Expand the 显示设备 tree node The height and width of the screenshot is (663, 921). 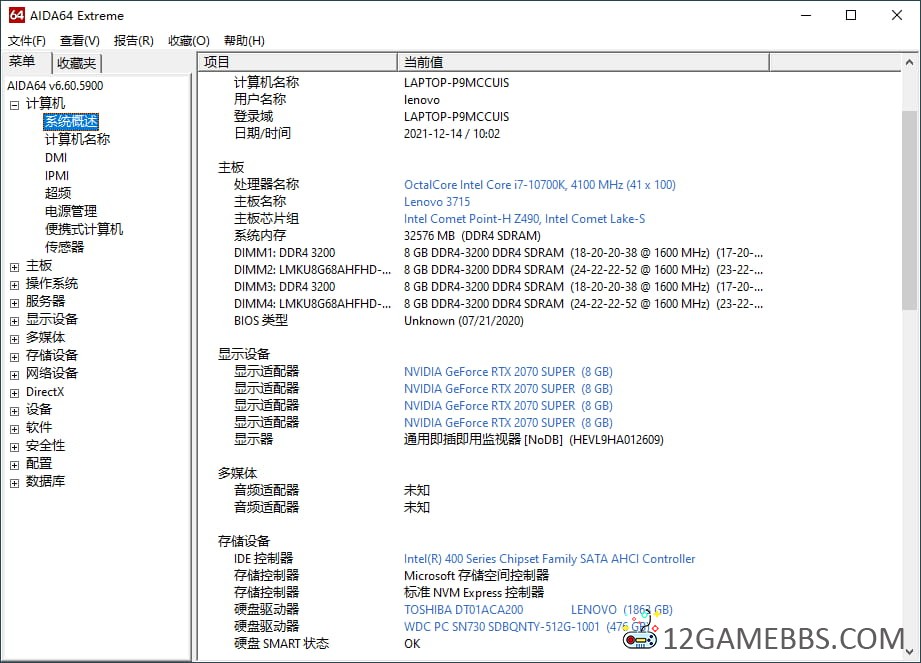pyautogui.click(x=15, y=321)
